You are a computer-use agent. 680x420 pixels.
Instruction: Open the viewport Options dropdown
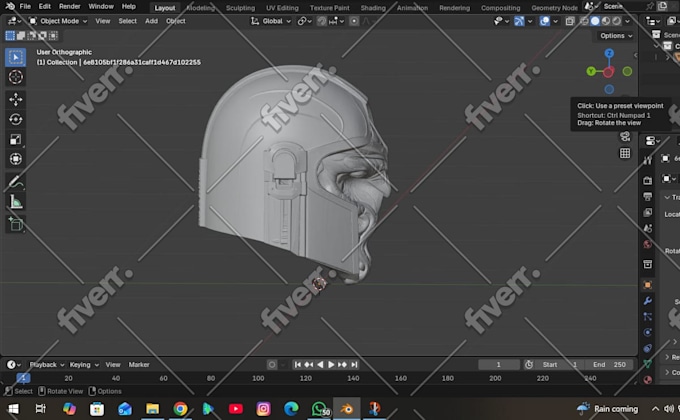click(616, 36)
